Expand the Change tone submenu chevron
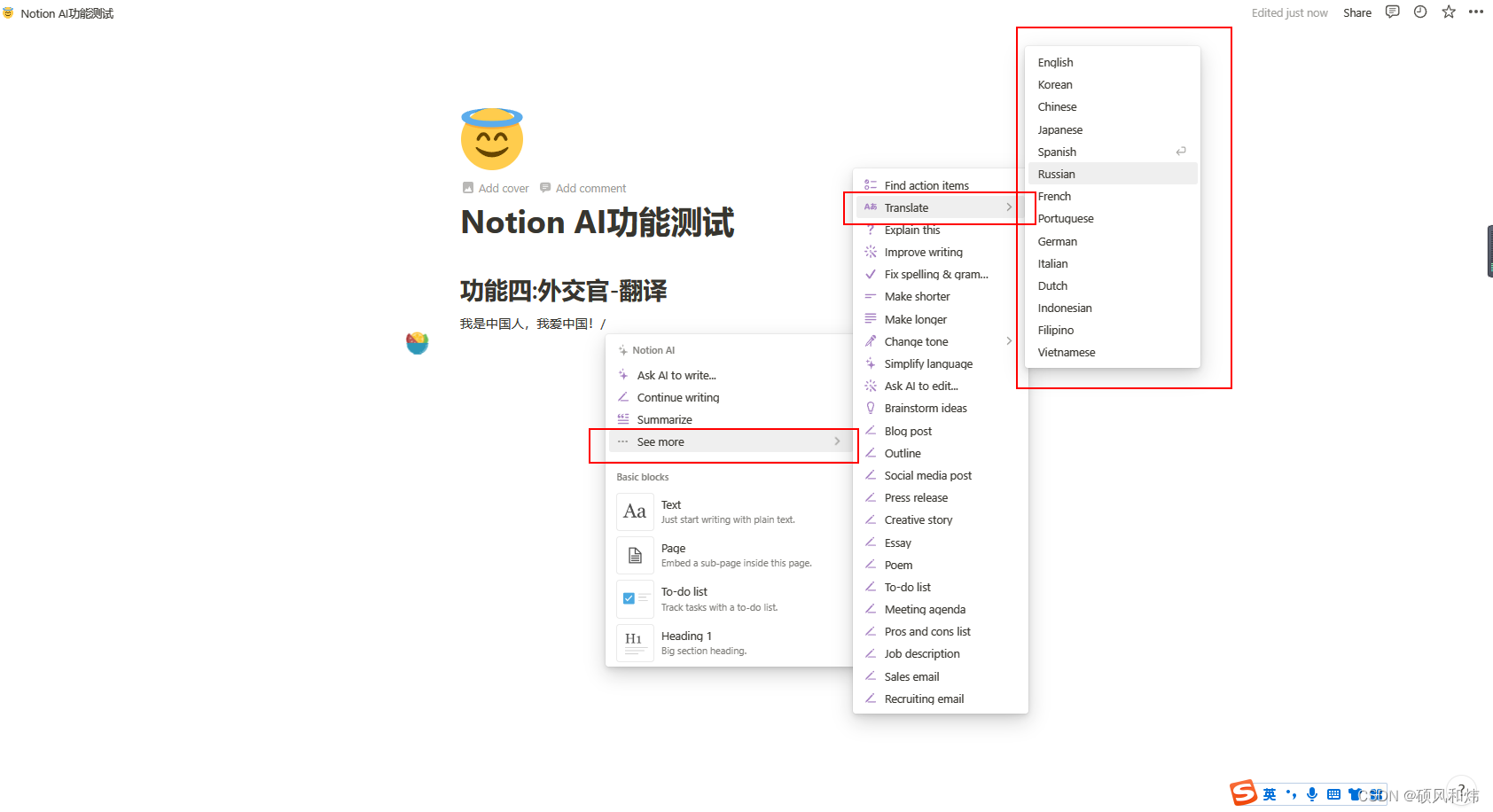Viewport: 1493px width, 812px height. 1009,341
